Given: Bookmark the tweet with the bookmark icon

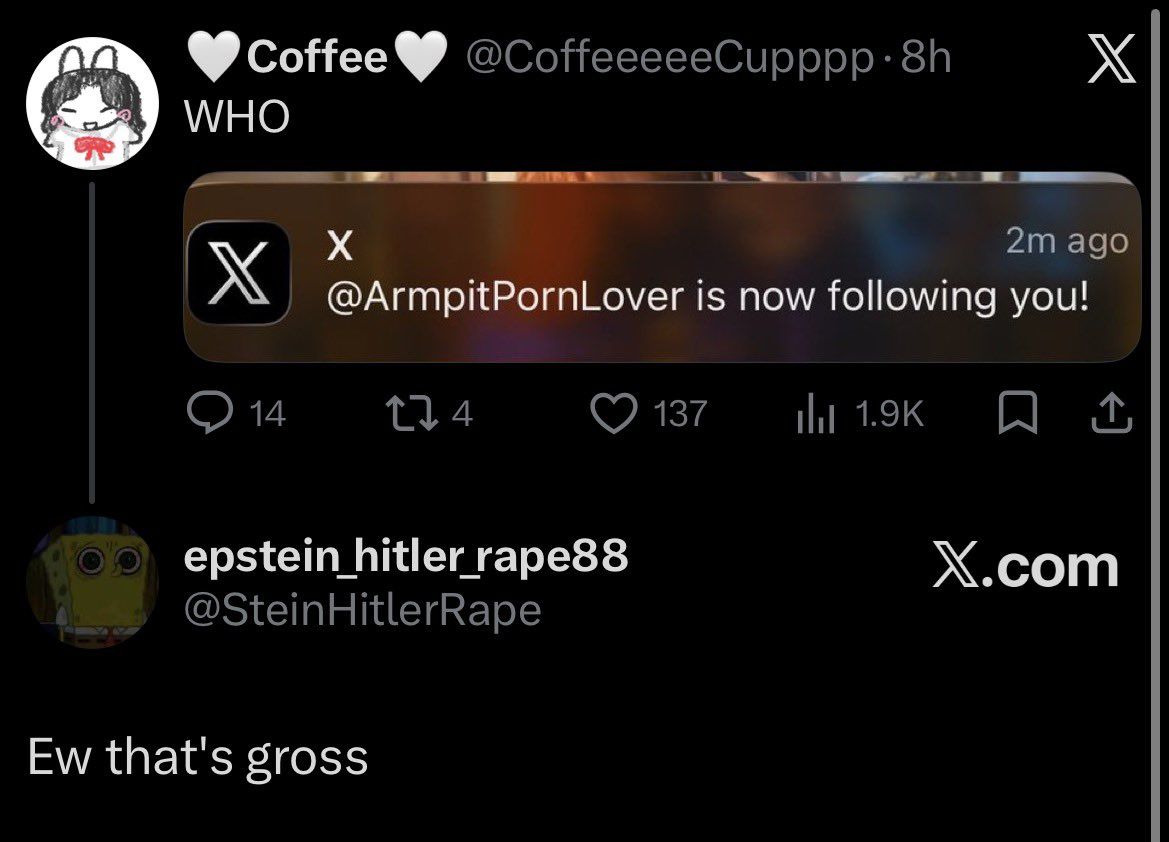Looking at the screenshot, I should pos(1020,411).
